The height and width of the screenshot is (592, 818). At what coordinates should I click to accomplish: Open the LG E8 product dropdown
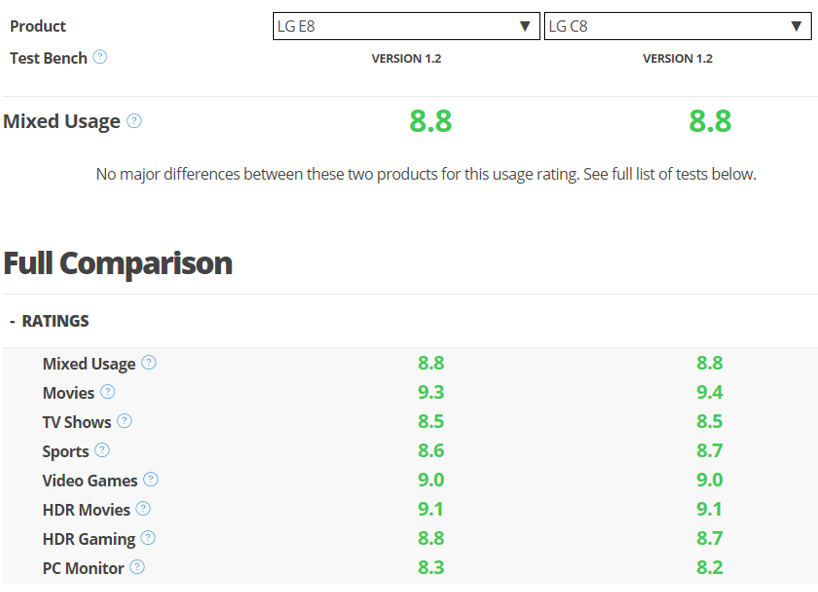[x=406, y=26]
